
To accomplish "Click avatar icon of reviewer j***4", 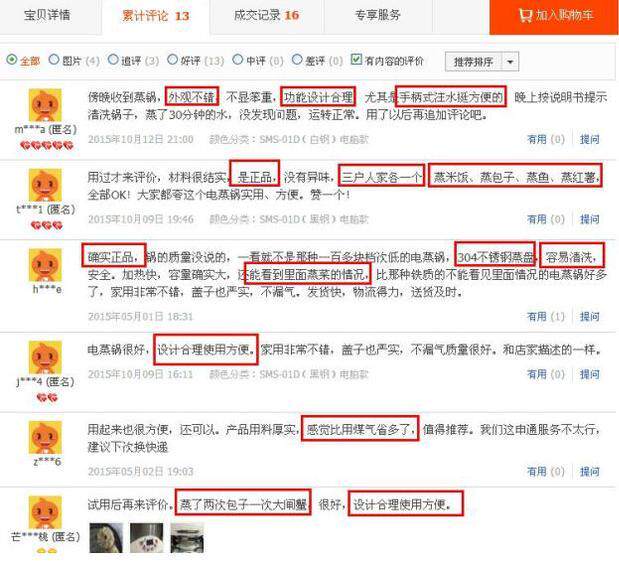I will click(x=45, y=357).
